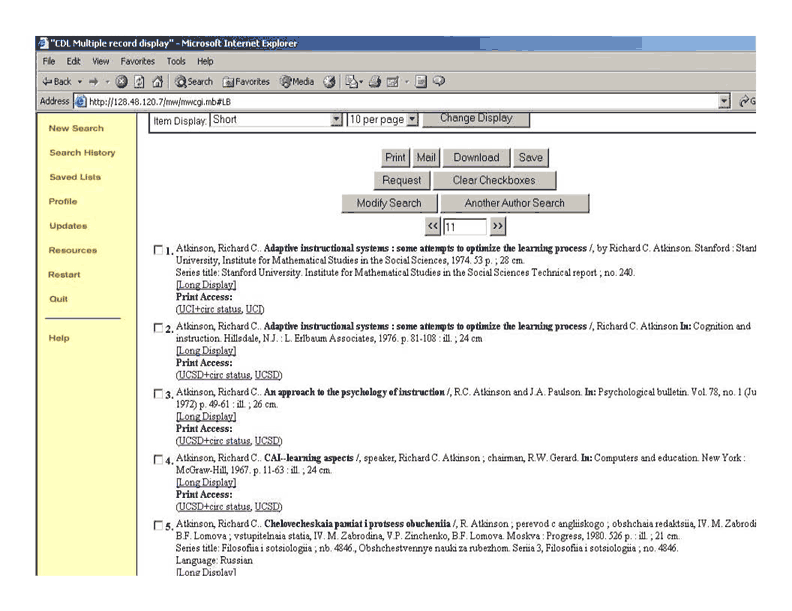
Task: Click the Clear Checkboxes button
Action: [494, 180]
